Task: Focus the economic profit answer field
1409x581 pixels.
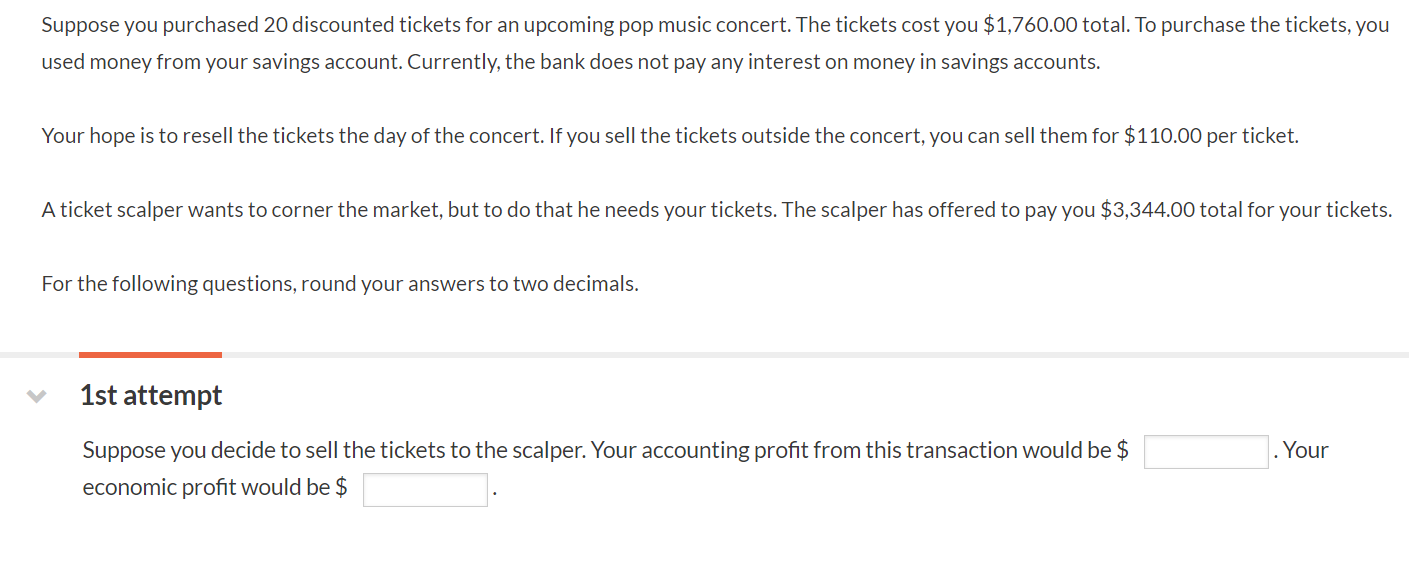Action: [425, 490]
